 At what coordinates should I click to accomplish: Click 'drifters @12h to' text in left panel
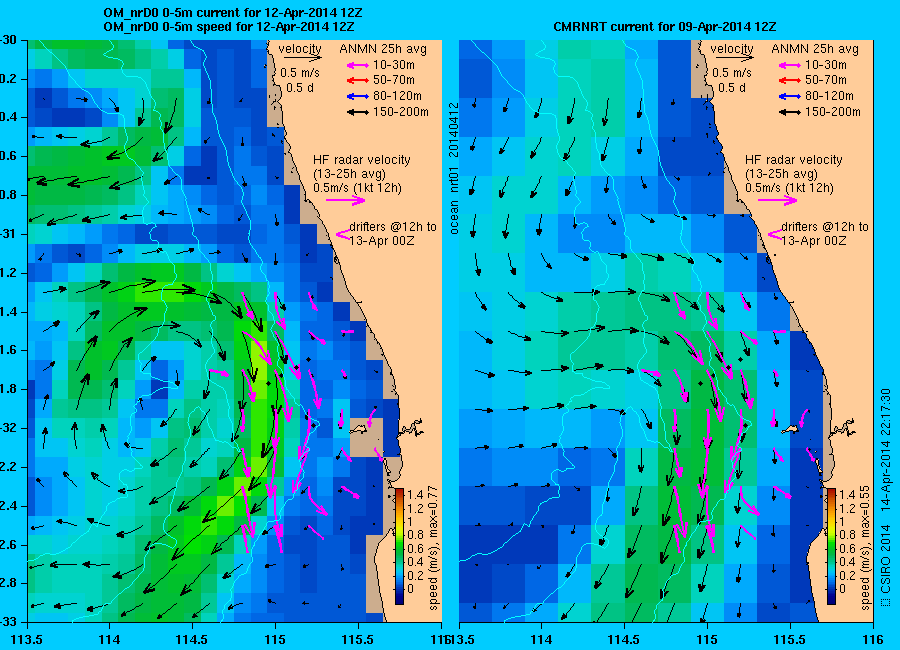(x=393, y=227)
